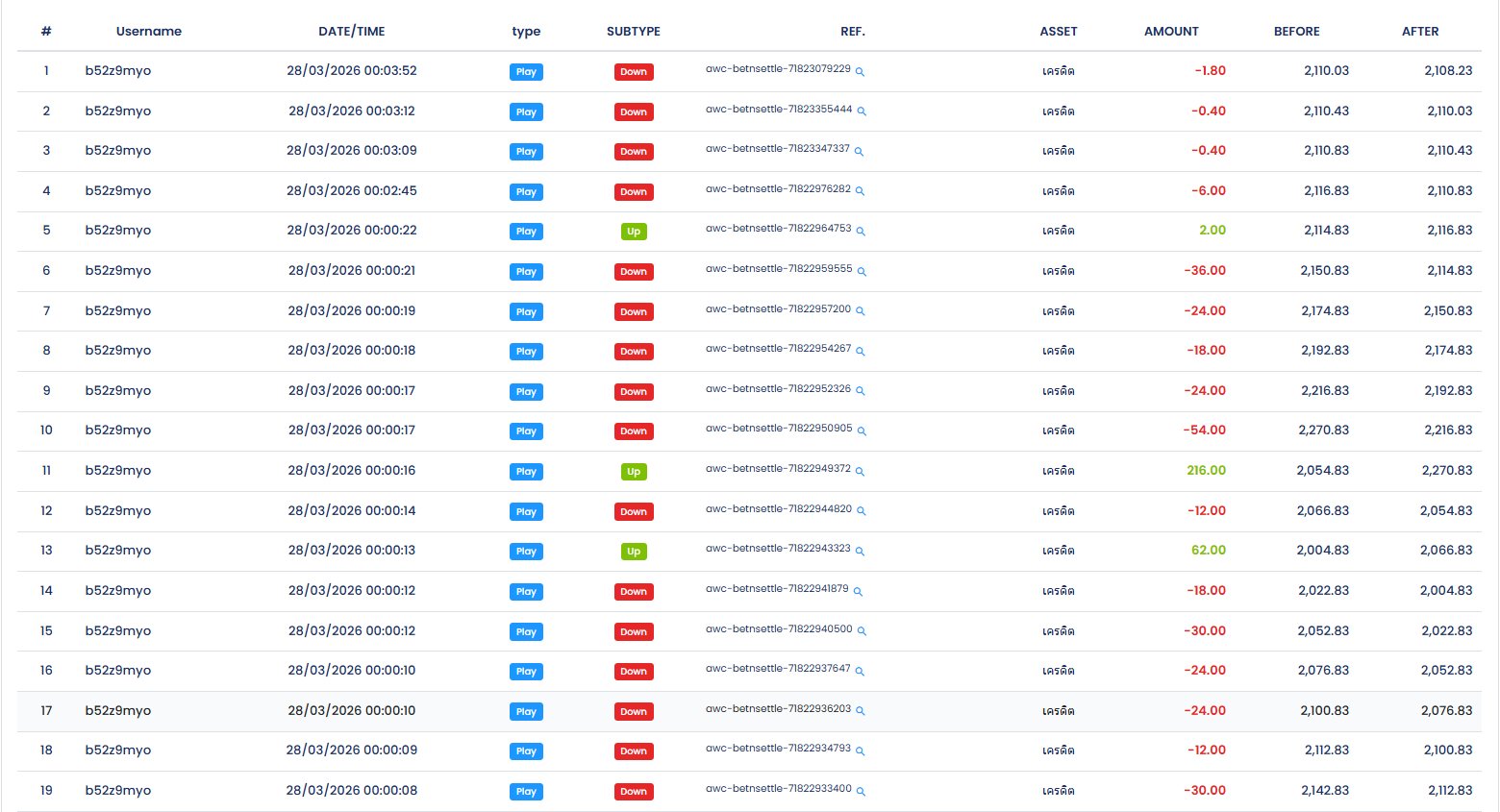This screenshot has width=1500, height=812.
Task: Click magnifier next to ref 71822976282
Action: (x=860, y=191)
